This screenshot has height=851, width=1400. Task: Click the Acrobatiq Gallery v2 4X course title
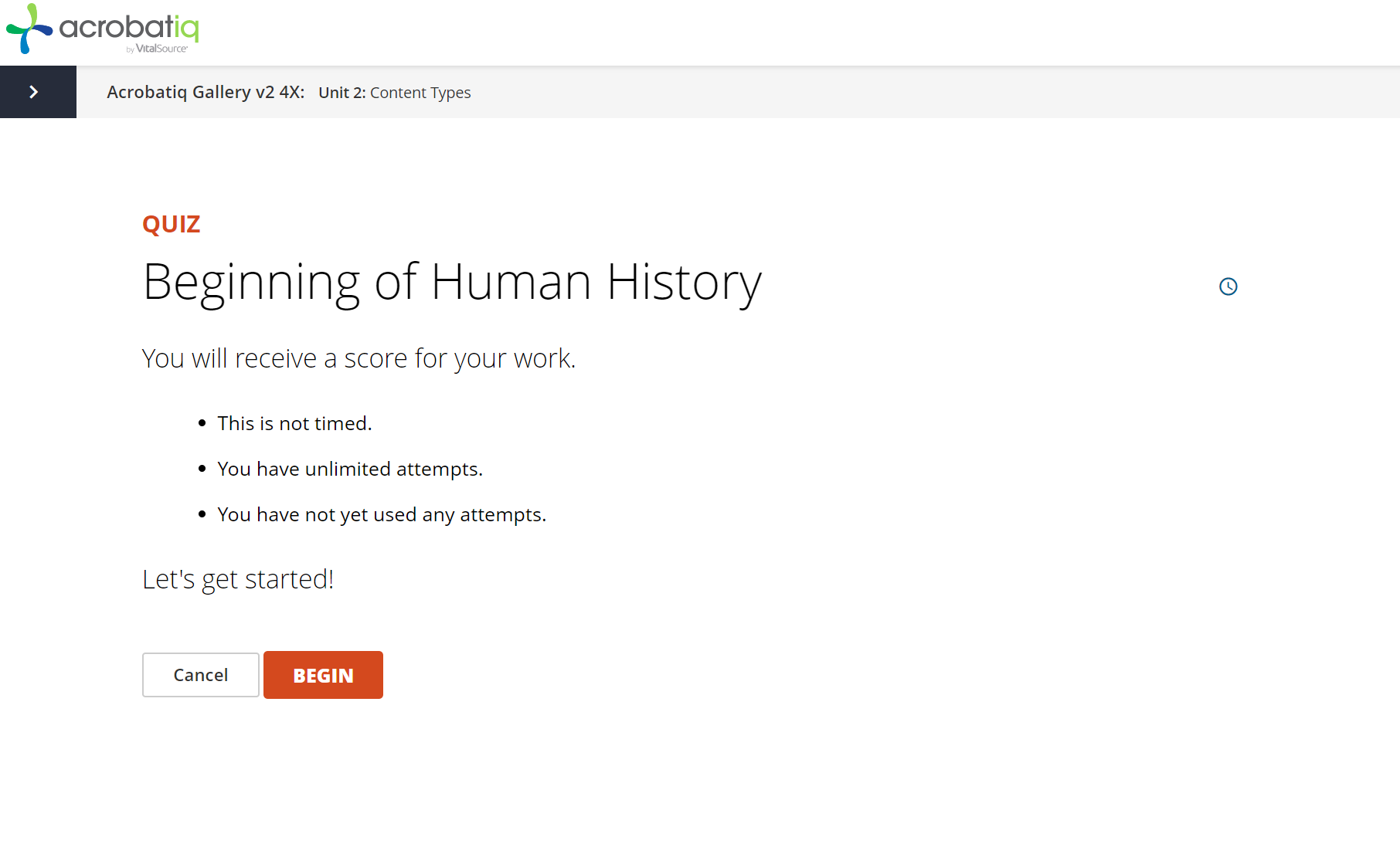pos(206,93)
